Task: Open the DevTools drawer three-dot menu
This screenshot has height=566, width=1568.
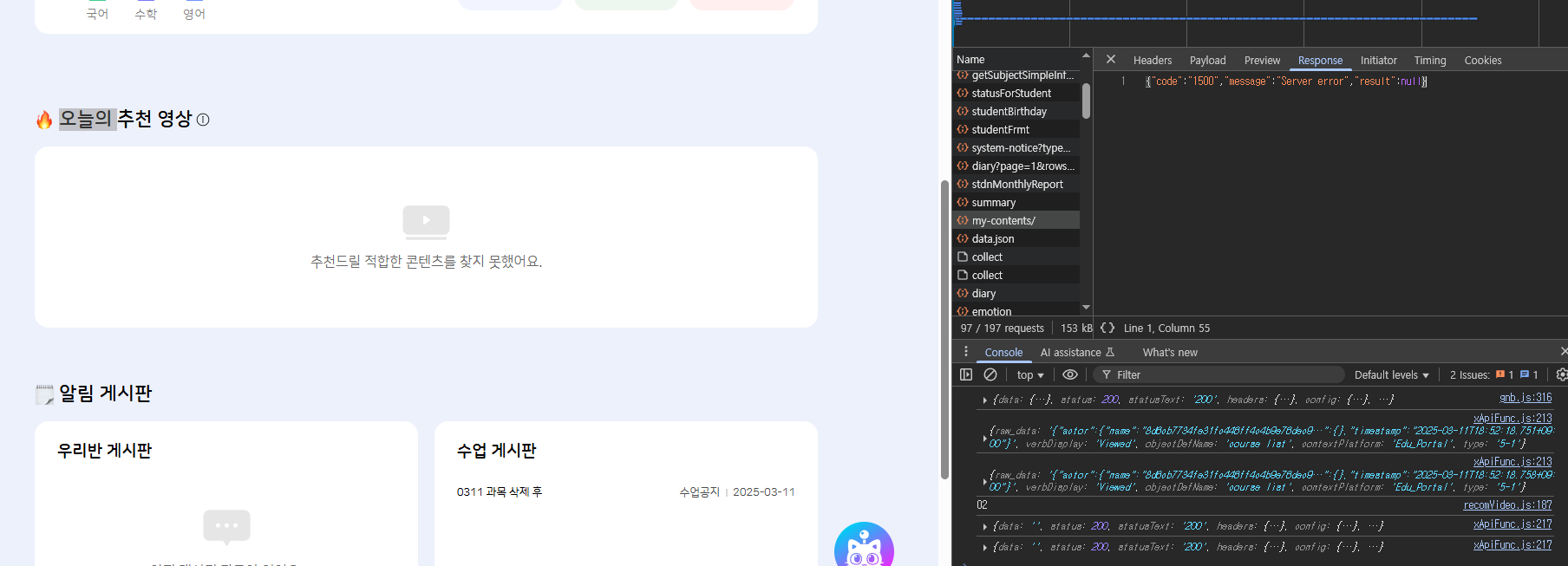Action: (966, 352)
